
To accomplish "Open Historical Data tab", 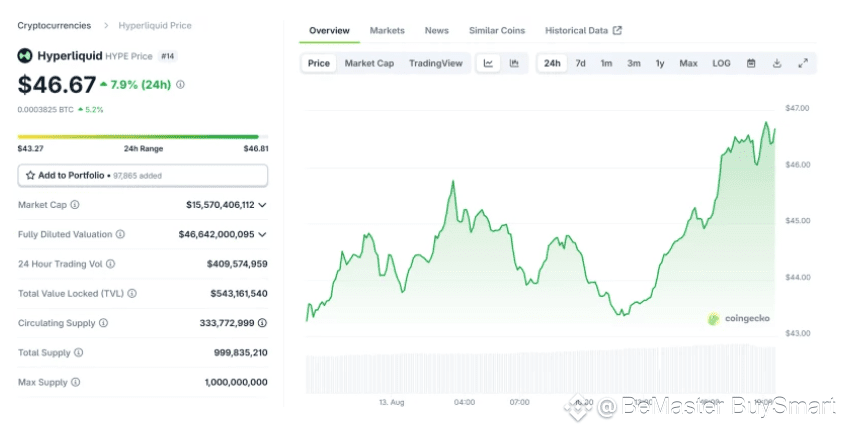I will 583,31.
